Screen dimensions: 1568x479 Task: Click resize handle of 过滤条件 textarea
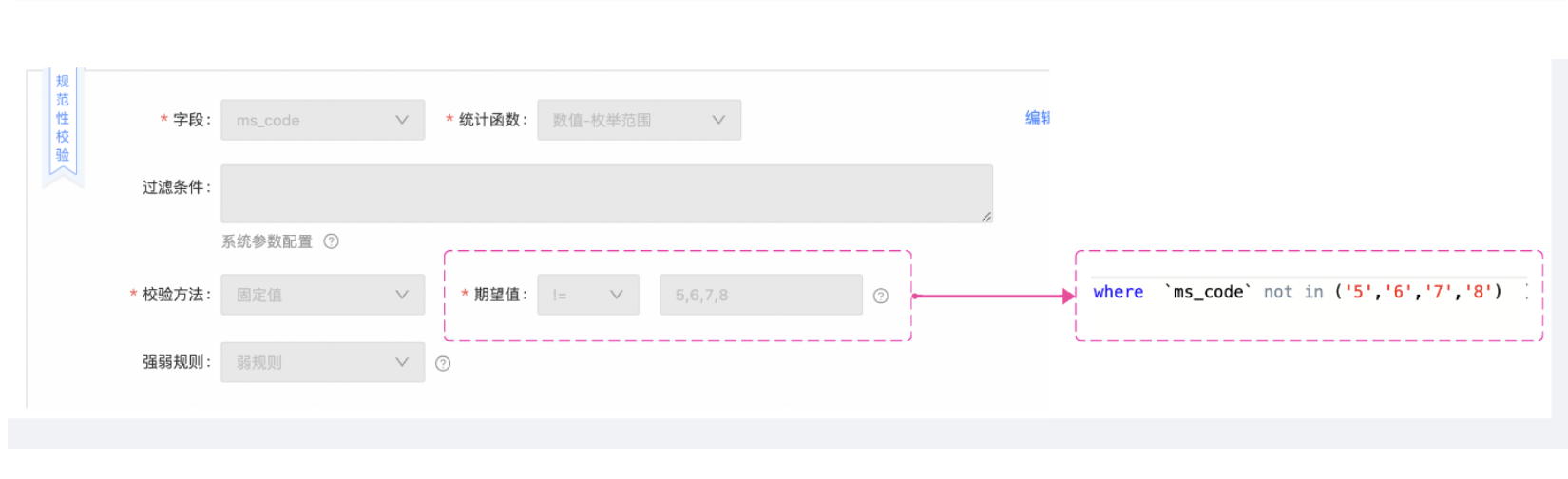tap(986, 217)
